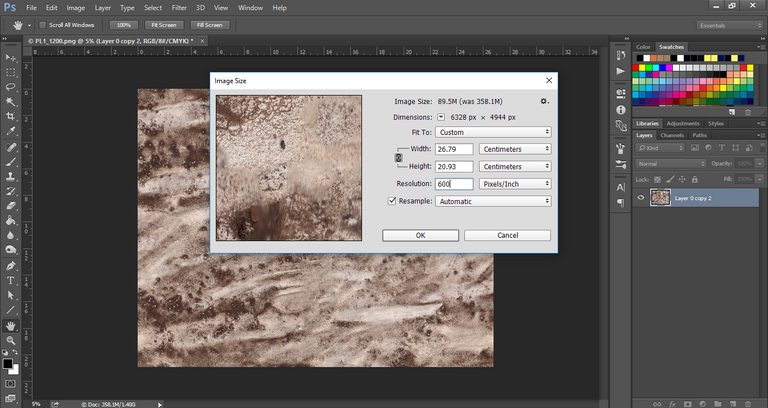Expand the Resample Automatic dropdown
Image resolution: width=768 pixels, height=408 pixels.
(493, 201)
